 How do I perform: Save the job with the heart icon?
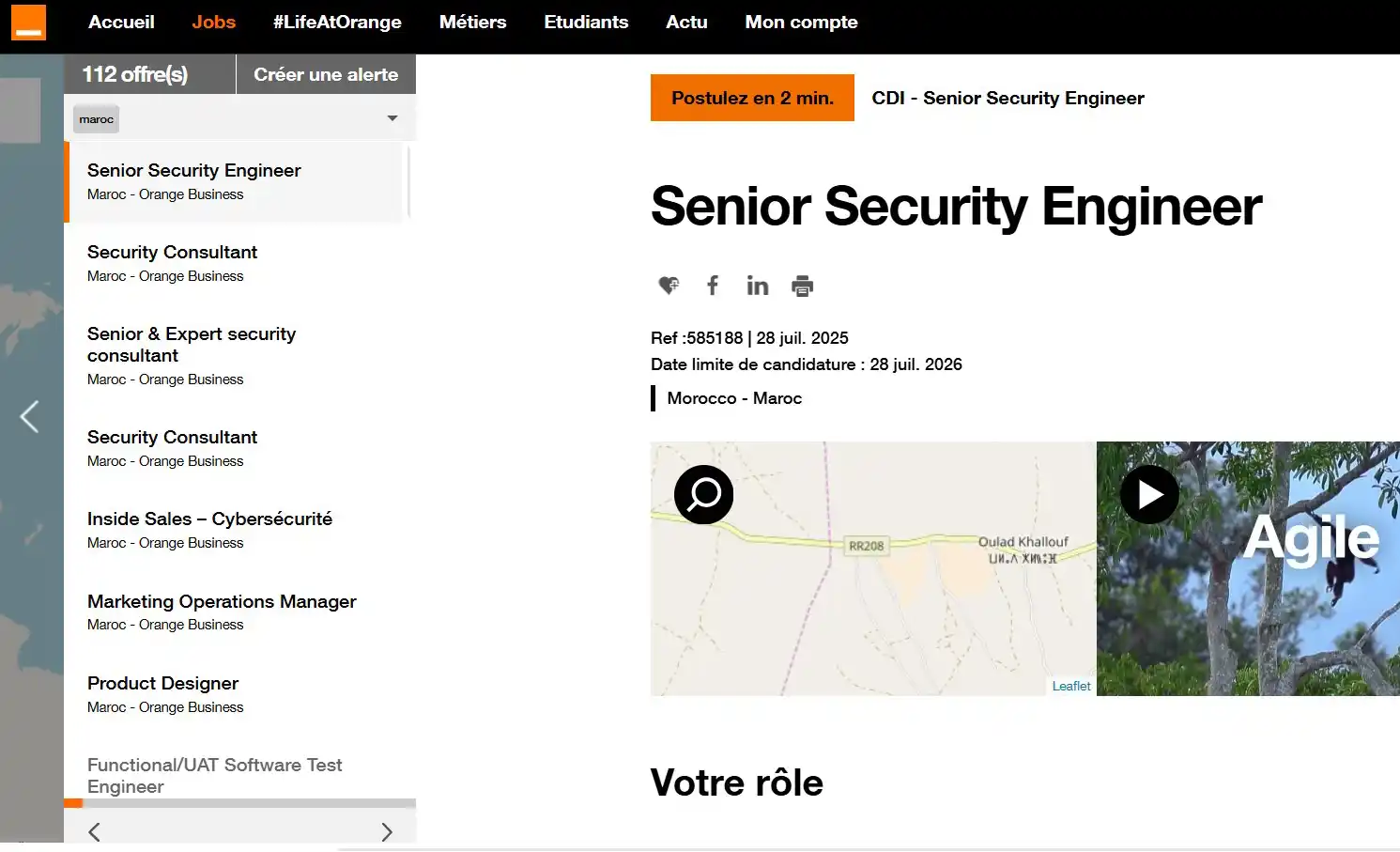(x=669, y=286)
